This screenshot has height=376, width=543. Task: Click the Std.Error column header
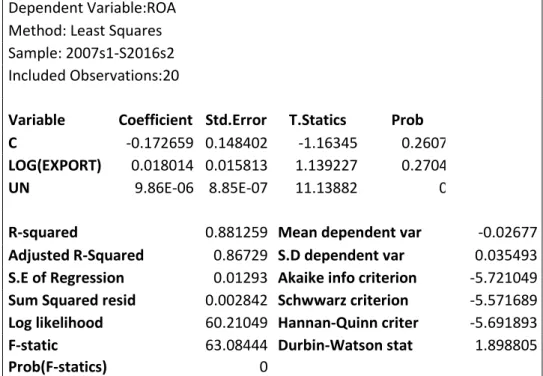[x=236, y=120]
